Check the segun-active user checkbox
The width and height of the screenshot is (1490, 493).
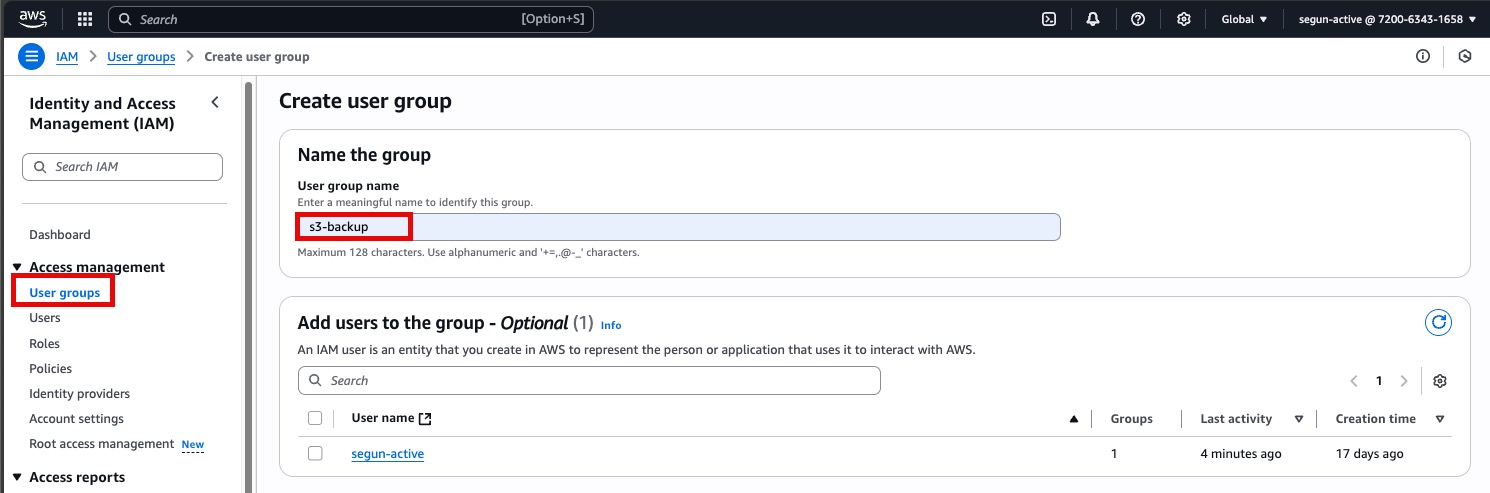click(315, 453)
